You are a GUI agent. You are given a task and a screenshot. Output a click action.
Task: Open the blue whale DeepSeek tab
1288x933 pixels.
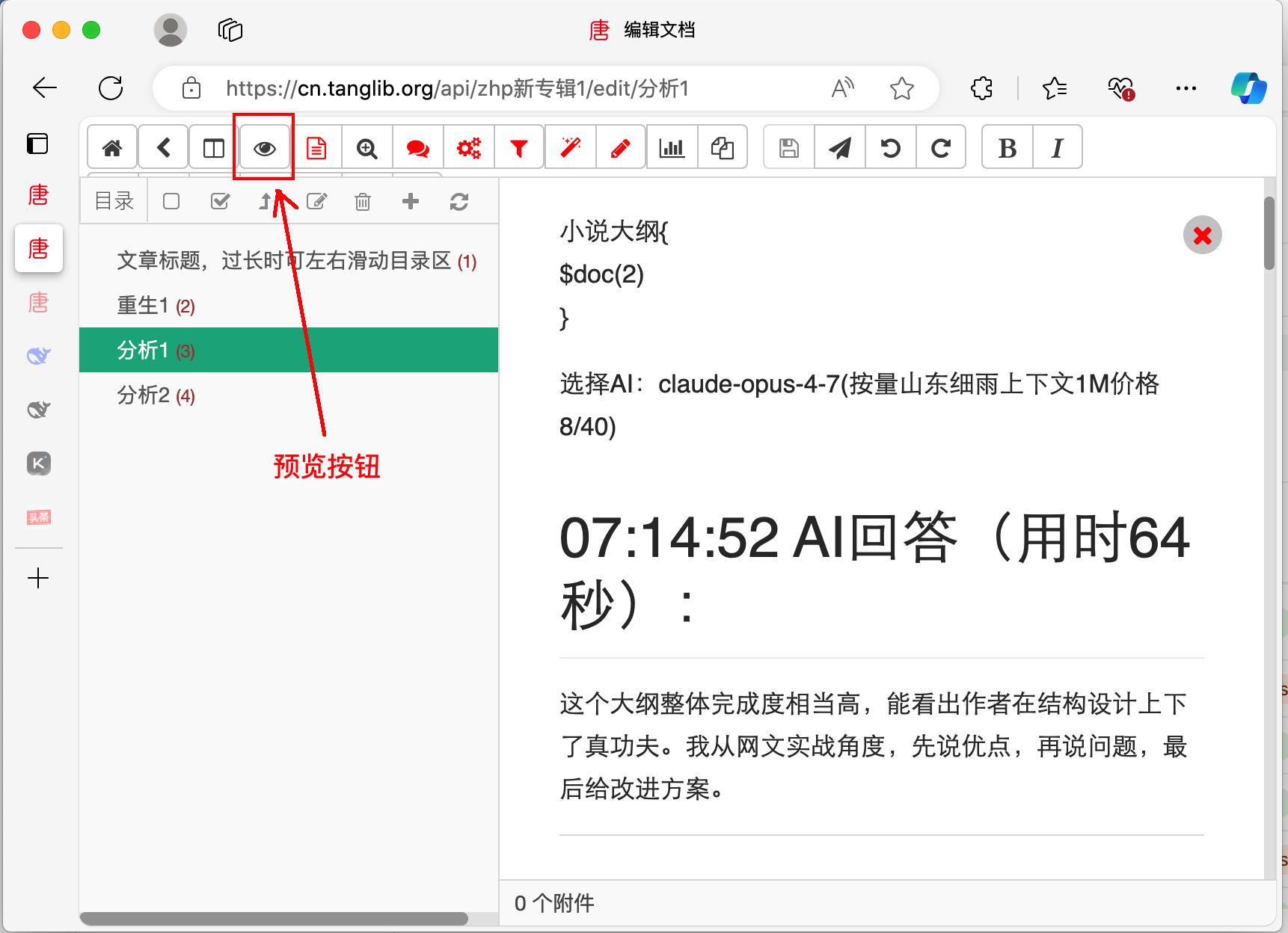(39, 356)
